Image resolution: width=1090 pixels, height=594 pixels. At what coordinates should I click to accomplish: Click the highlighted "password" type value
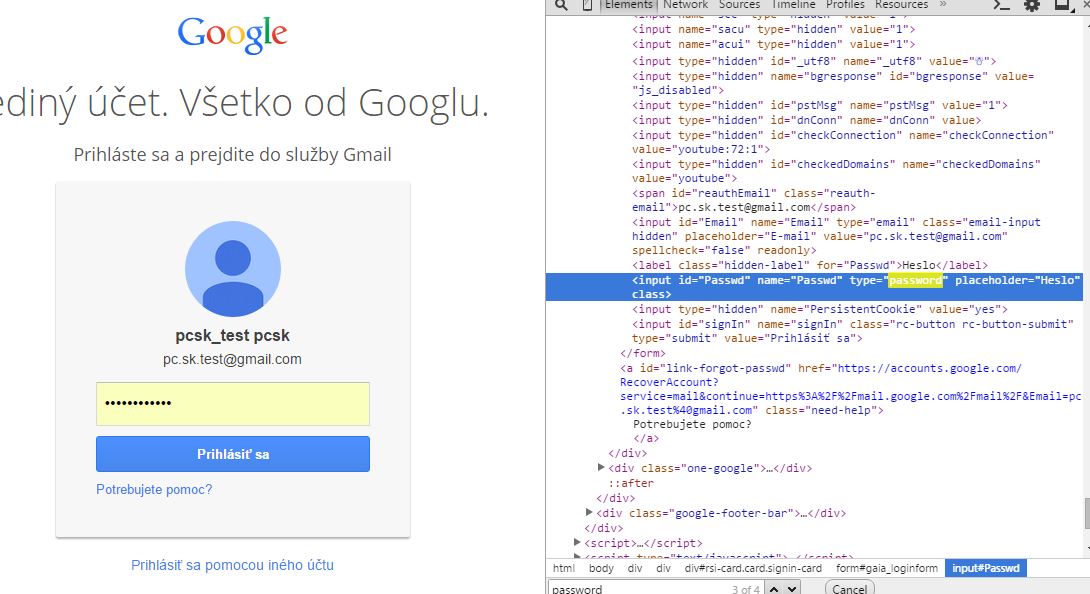coord(915,280)
